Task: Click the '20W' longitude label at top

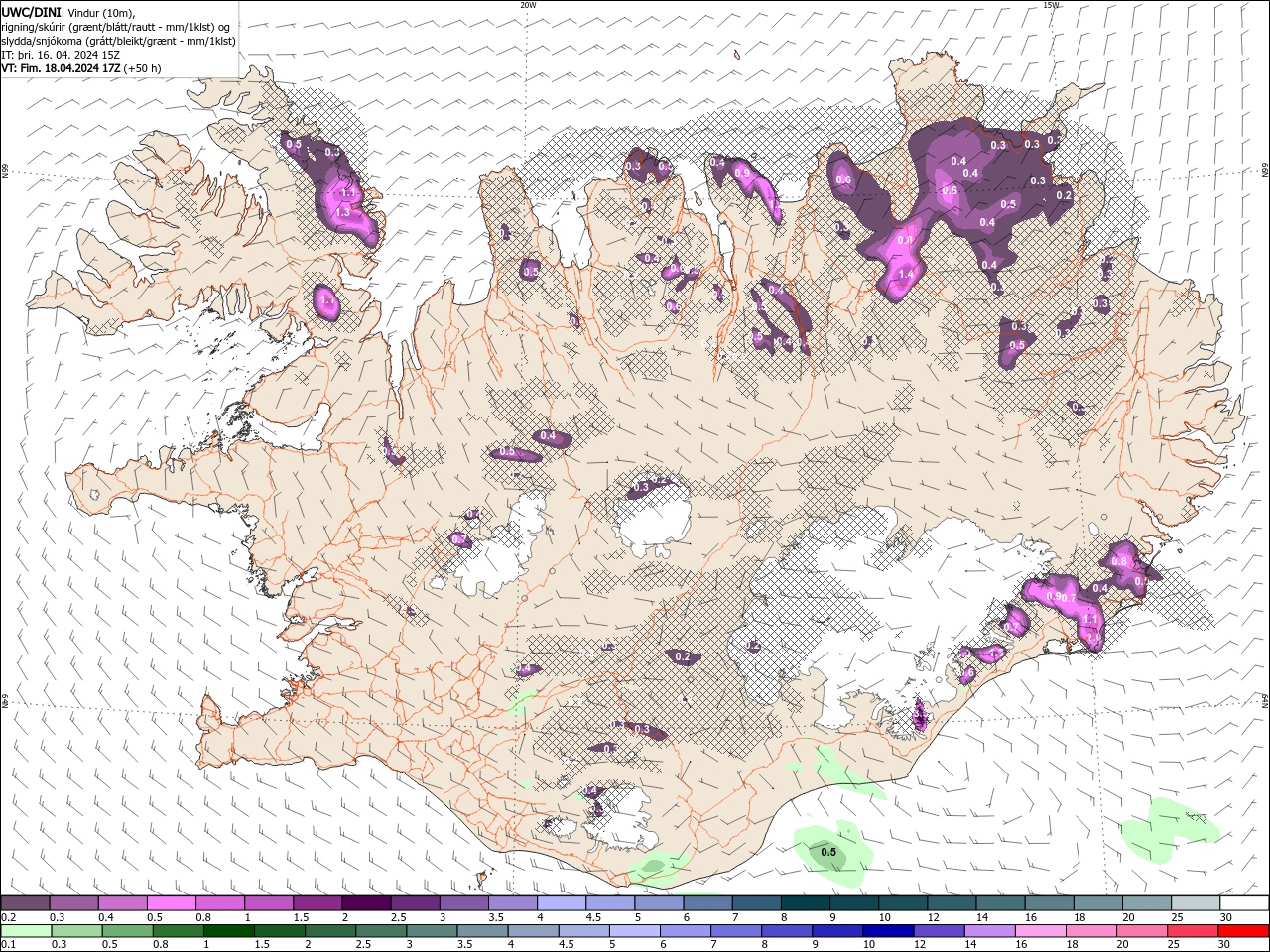Action: pyautogui.click(x=528, y=5)
